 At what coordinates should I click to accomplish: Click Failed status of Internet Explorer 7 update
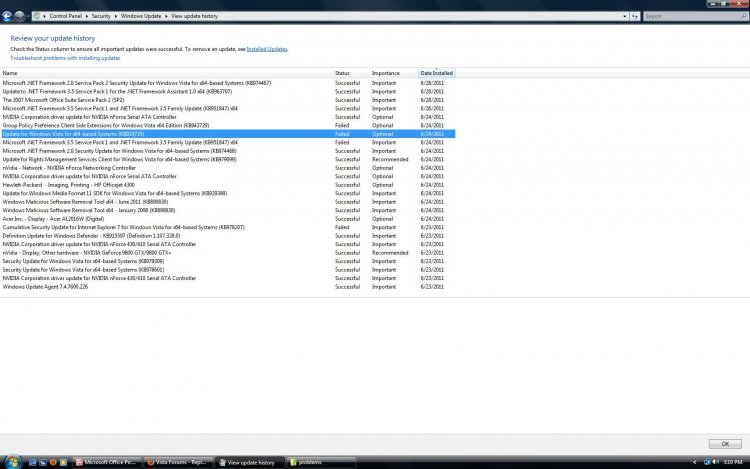click(342, 228)
